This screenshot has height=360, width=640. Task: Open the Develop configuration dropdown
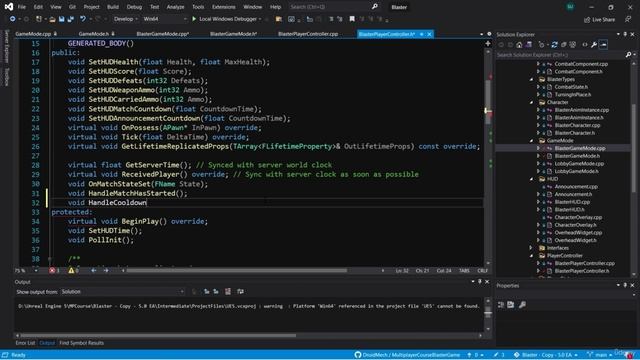[125, 19]
